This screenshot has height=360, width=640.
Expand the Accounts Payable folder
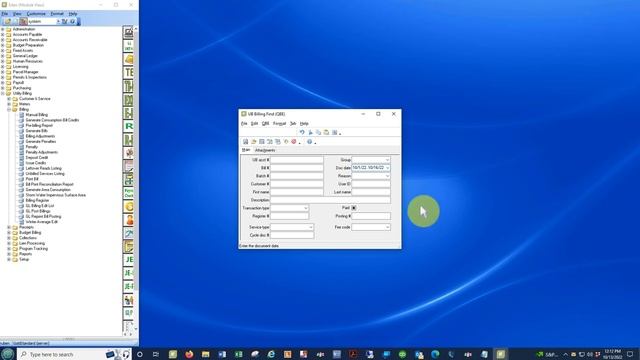coord(2,35)
